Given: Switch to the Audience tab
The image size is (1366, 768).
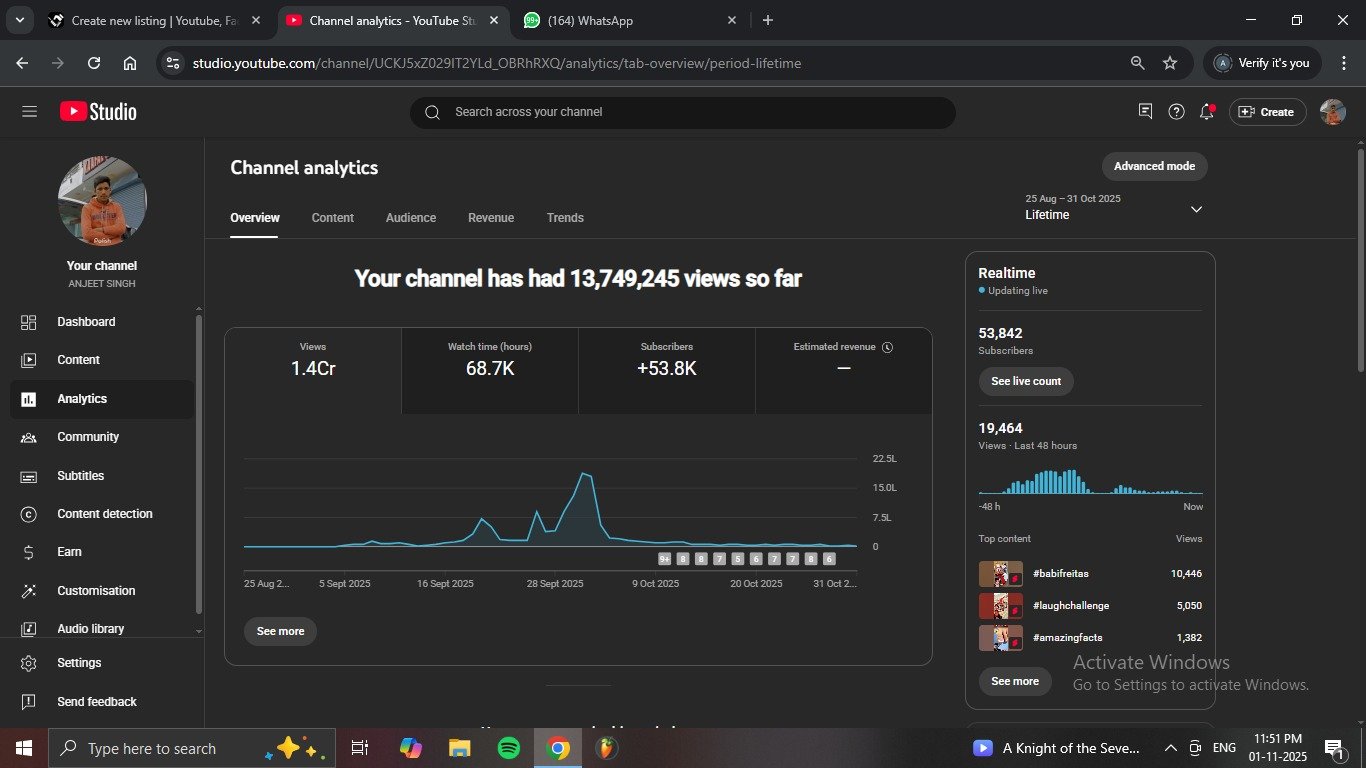Looking at the screenshot, I should [x=411, y=218].
